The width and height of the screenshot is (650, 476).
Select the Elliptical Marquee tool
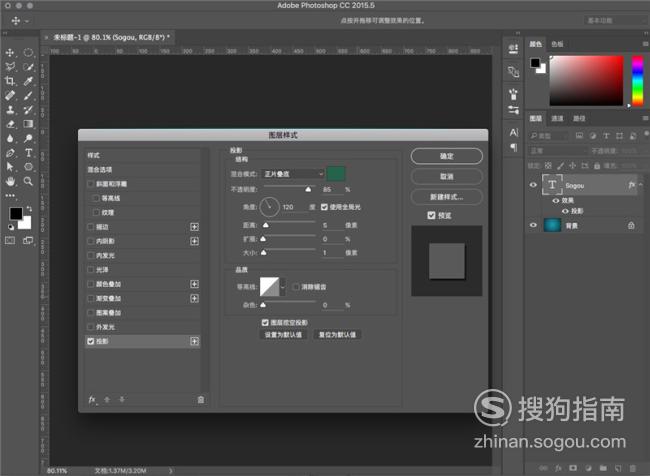coord(28,53)
